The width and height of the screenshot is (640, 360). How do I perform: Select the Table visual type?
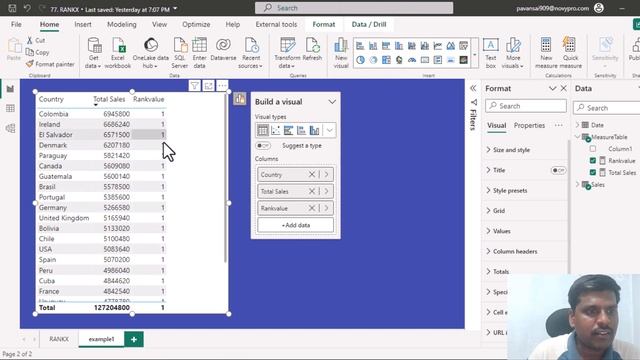point(262,131)
